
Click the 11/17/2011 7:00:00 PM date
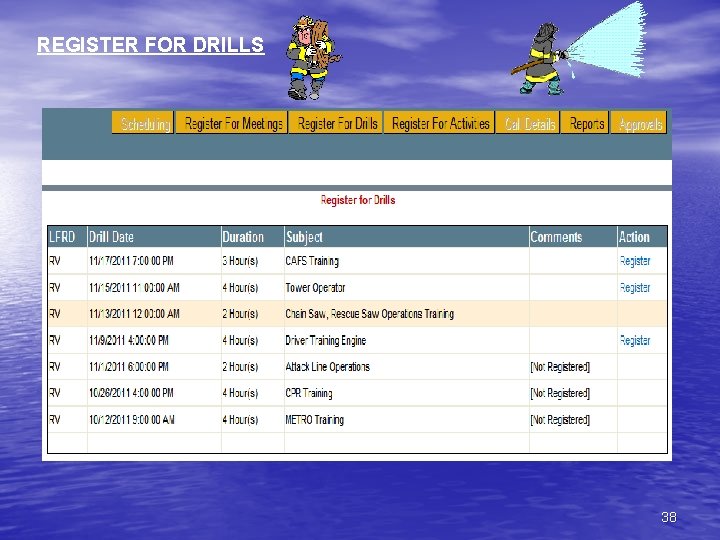click(131, 261)
